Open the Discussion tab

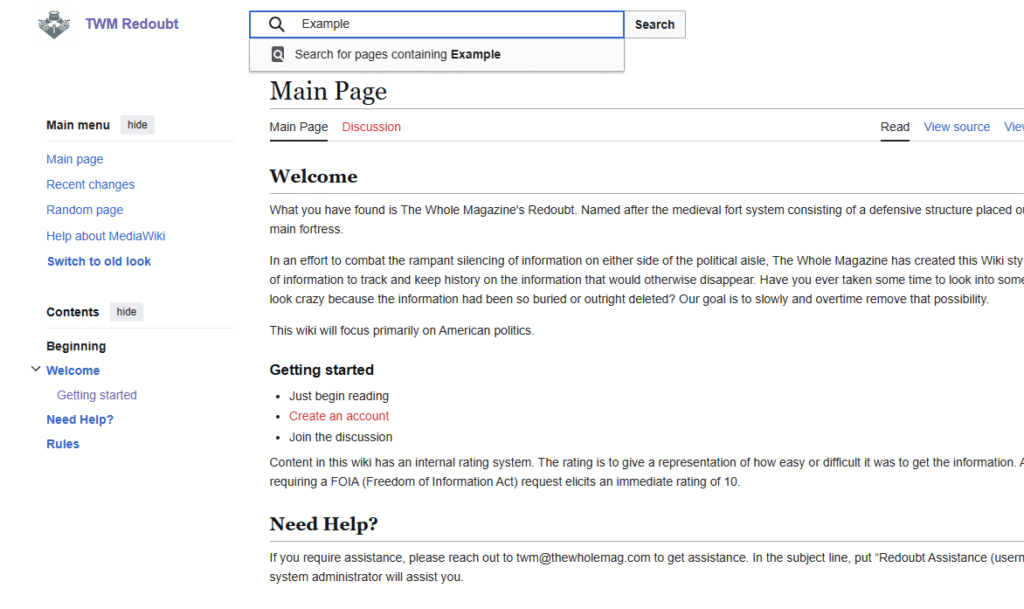tap(371, 127)
